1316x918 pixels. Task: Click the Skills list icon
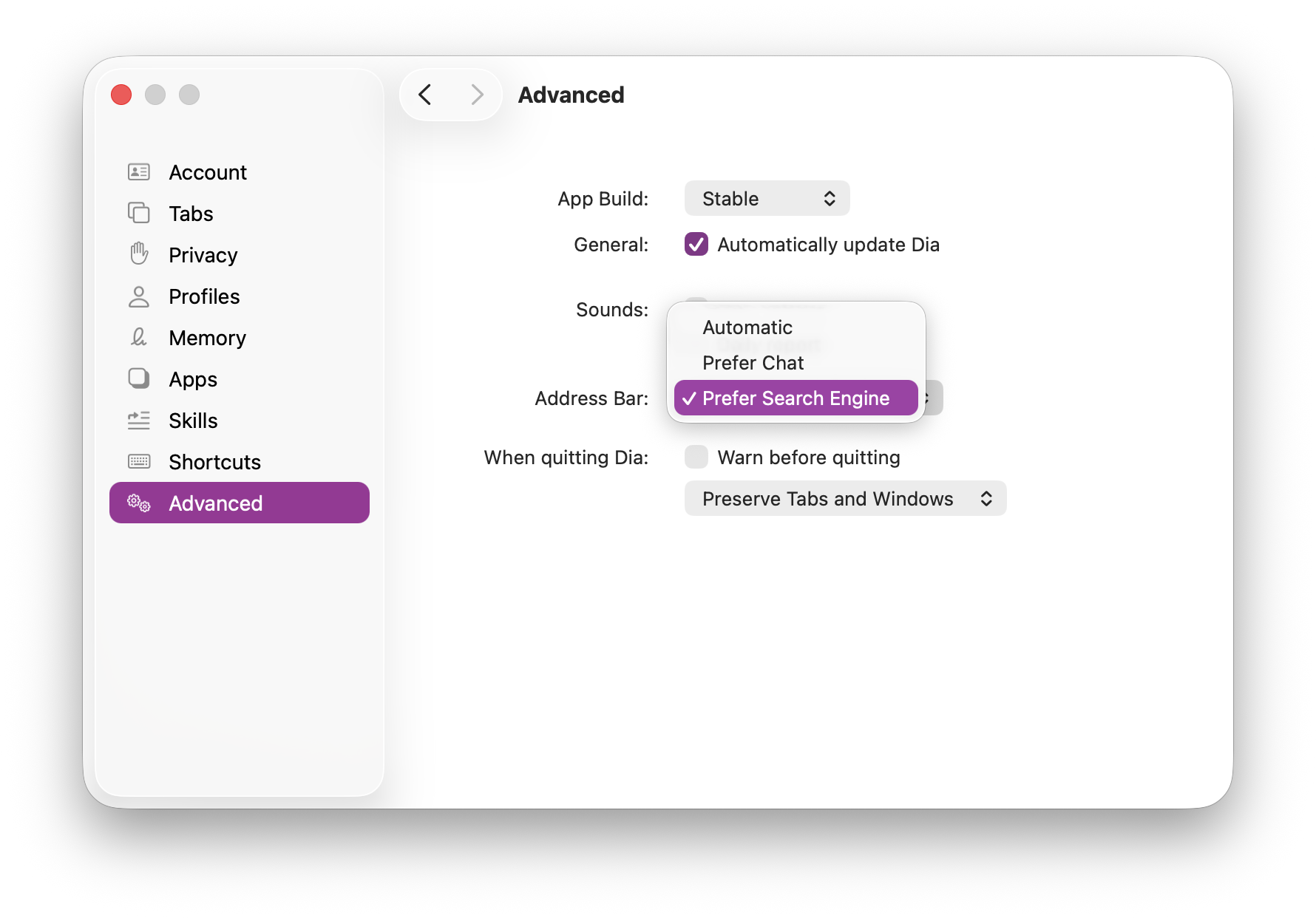coord(139,421)
